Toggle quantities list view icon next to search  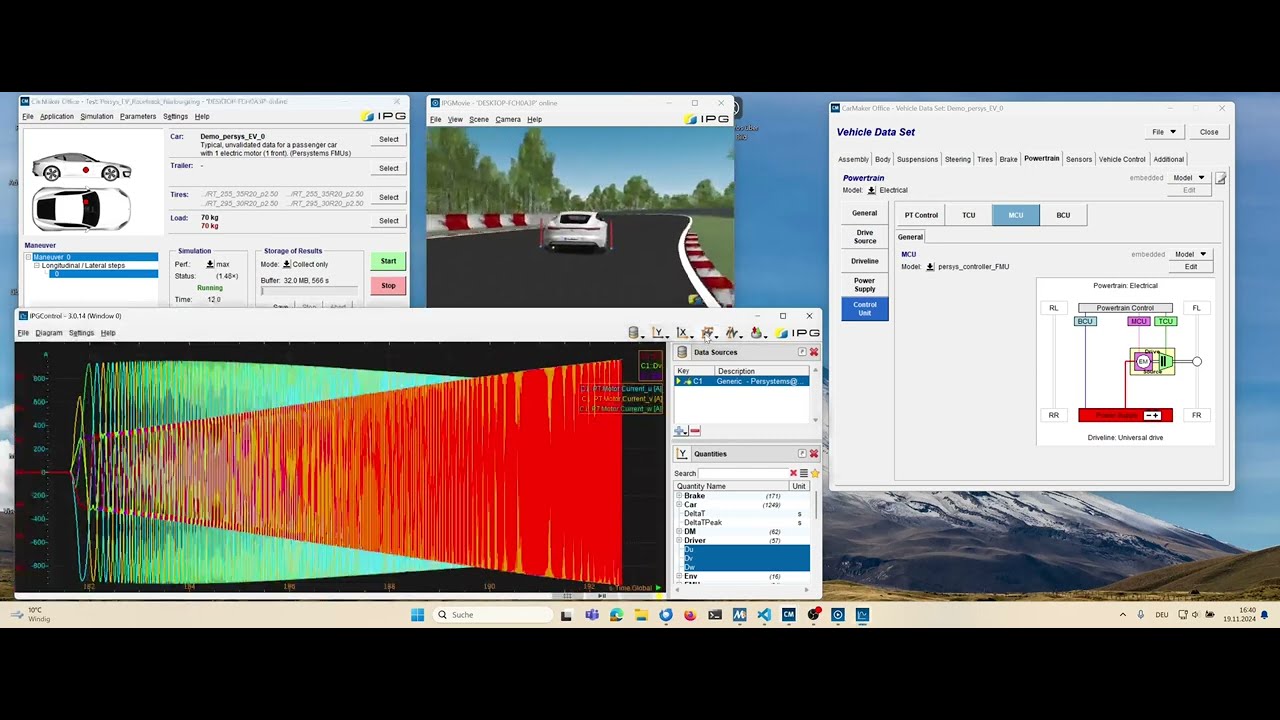pyautogui.click(x=804, y=473)
